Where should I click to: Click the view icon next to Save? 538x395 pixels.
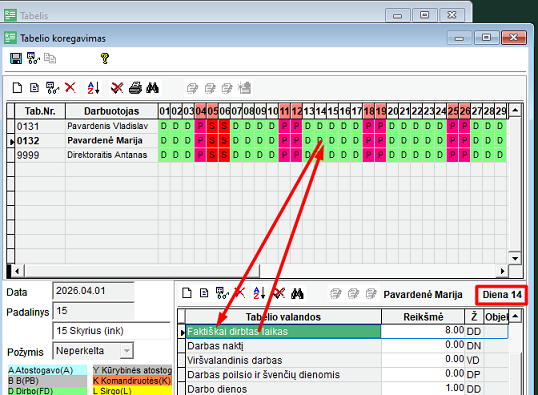(x=33, y=58)
